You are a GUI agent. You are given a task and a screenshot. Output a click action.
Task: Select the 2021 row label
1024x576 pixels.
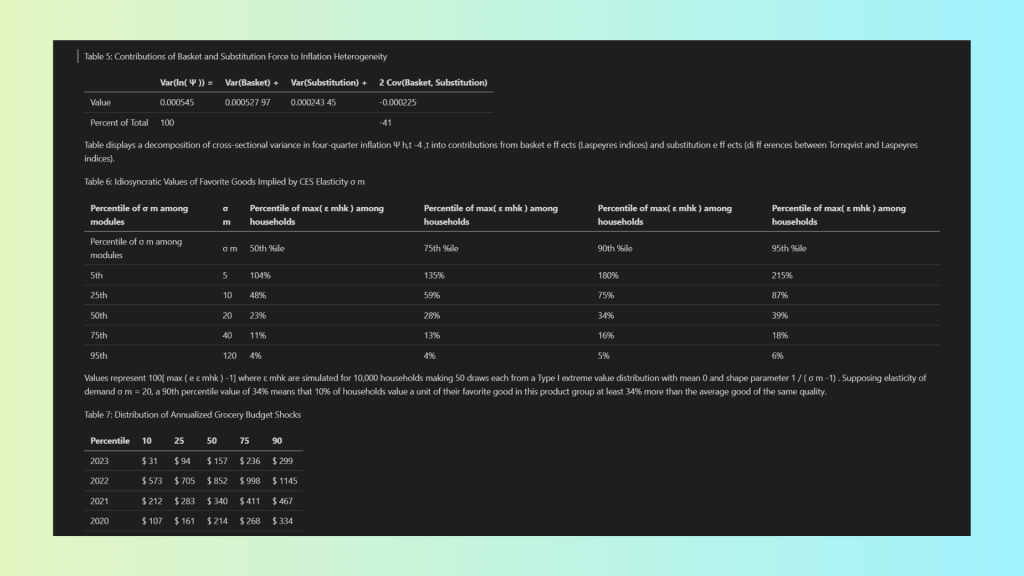[99, 501]
